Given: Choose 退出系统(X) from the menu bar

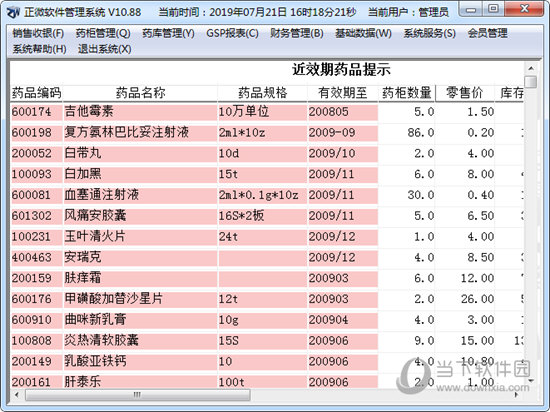Looking at the screenshot, I should click(x=105, y=49).
